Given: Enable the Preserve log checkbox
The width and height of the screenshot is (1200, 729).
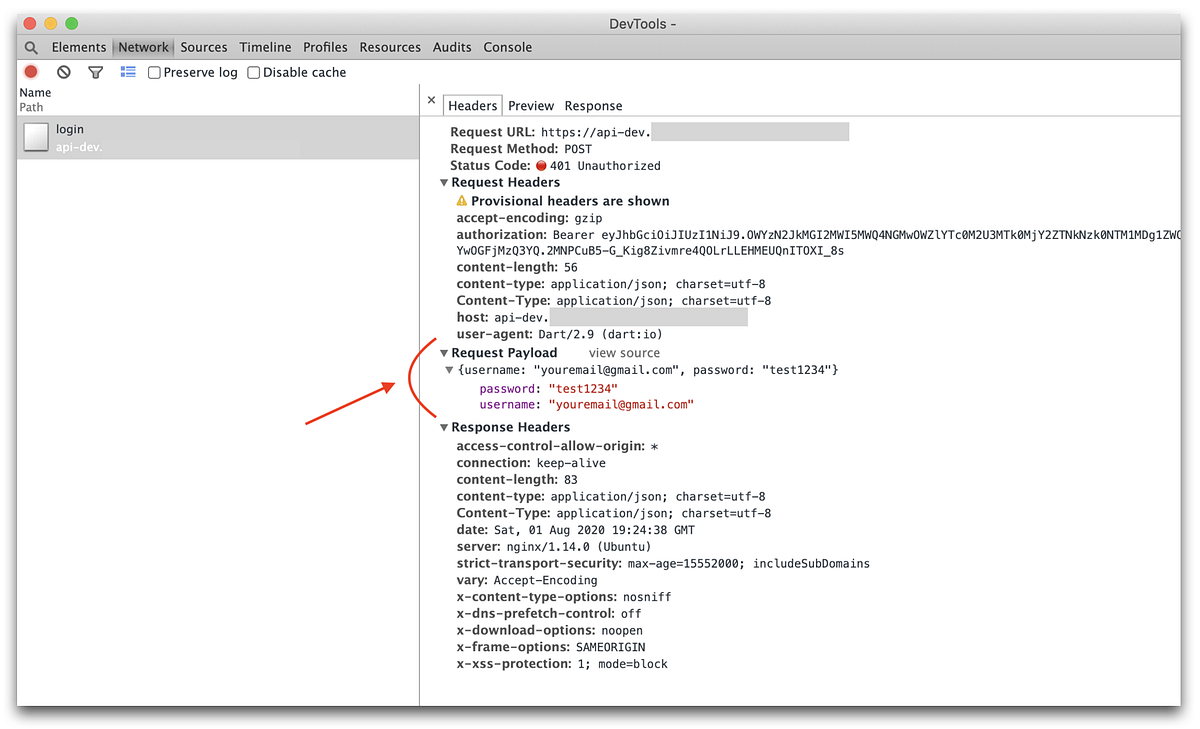Looking at the screenshot, I should coord(153,71).
